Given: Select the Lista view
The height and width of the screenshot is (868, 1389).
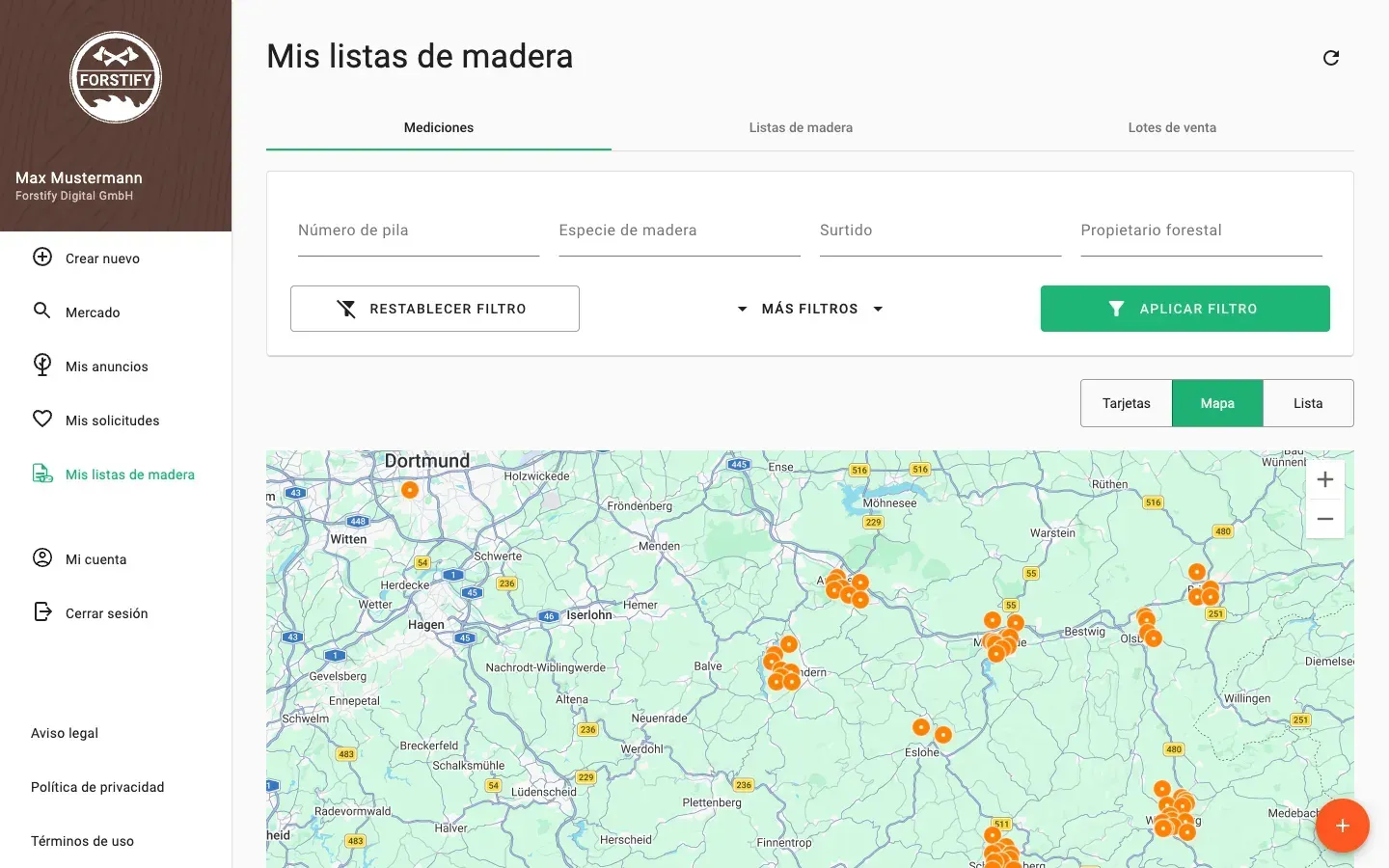Looking at the screenshot, I should click(x=1308, y=403).
